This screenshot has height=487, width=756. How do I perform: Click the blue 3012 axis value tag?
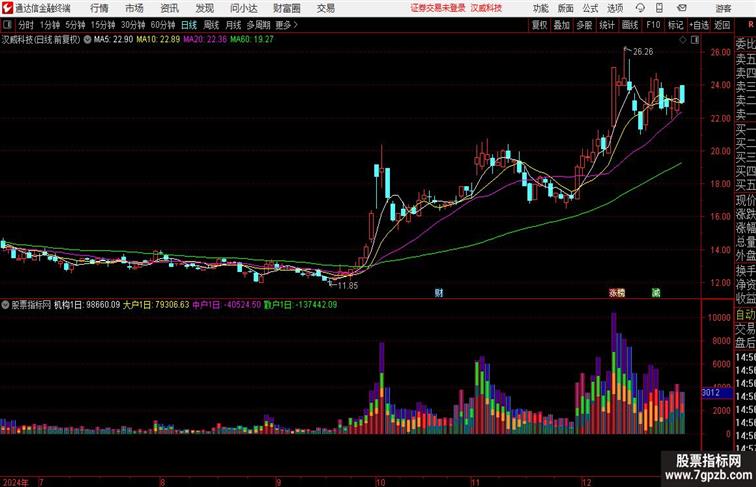(716, 392)
